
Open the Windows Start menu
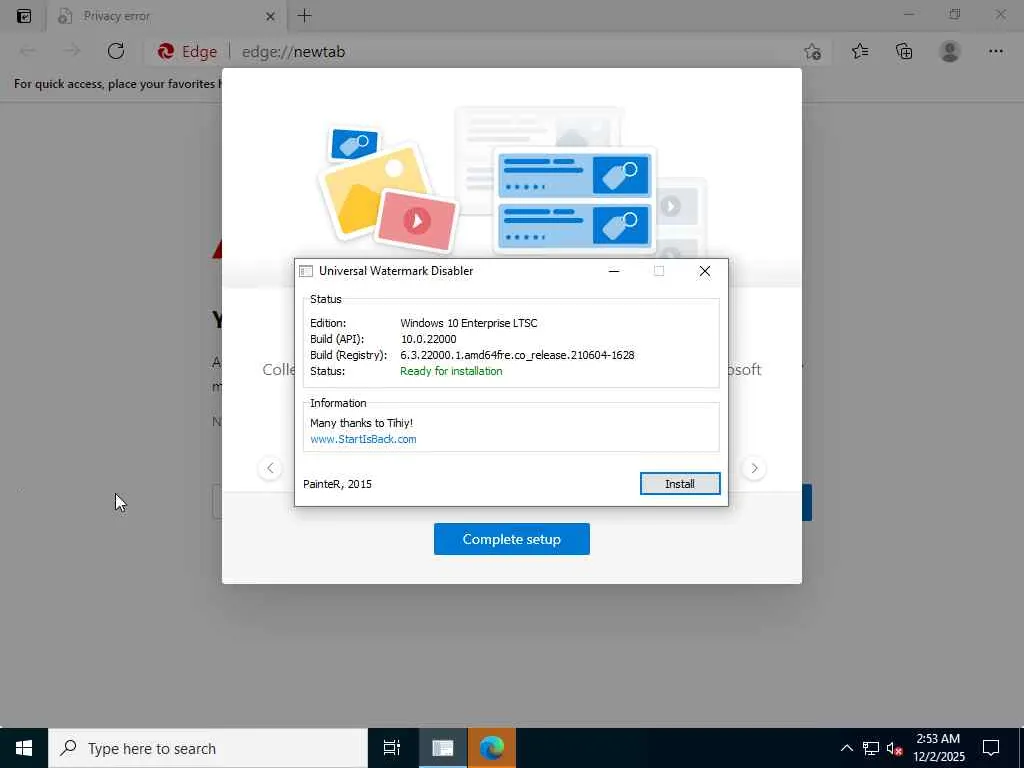click(x=24, y=748)
